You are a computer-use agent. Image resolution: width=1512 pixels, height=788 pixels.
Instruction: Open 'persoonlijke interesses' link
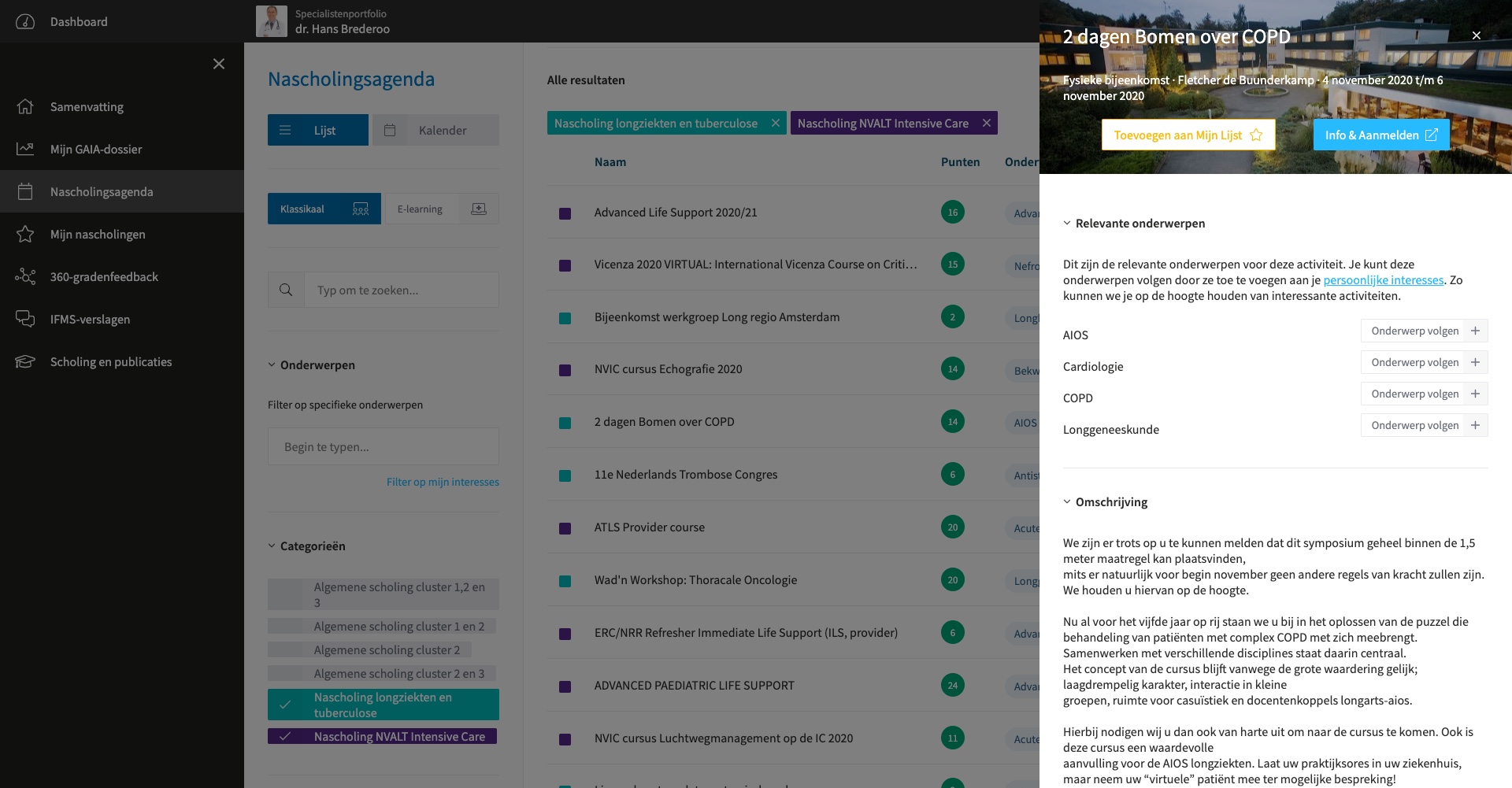[x=1384, y=279]
